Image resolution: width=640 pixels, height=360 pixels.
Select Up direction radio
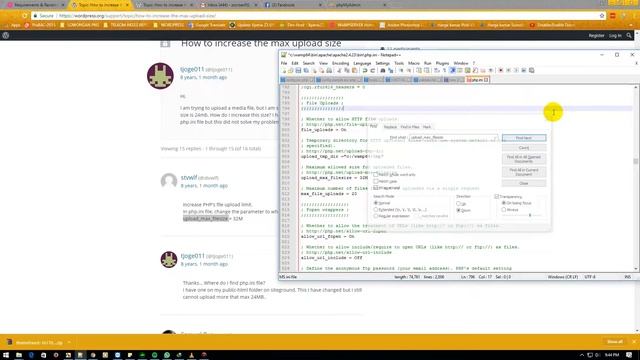pos(458,203)
